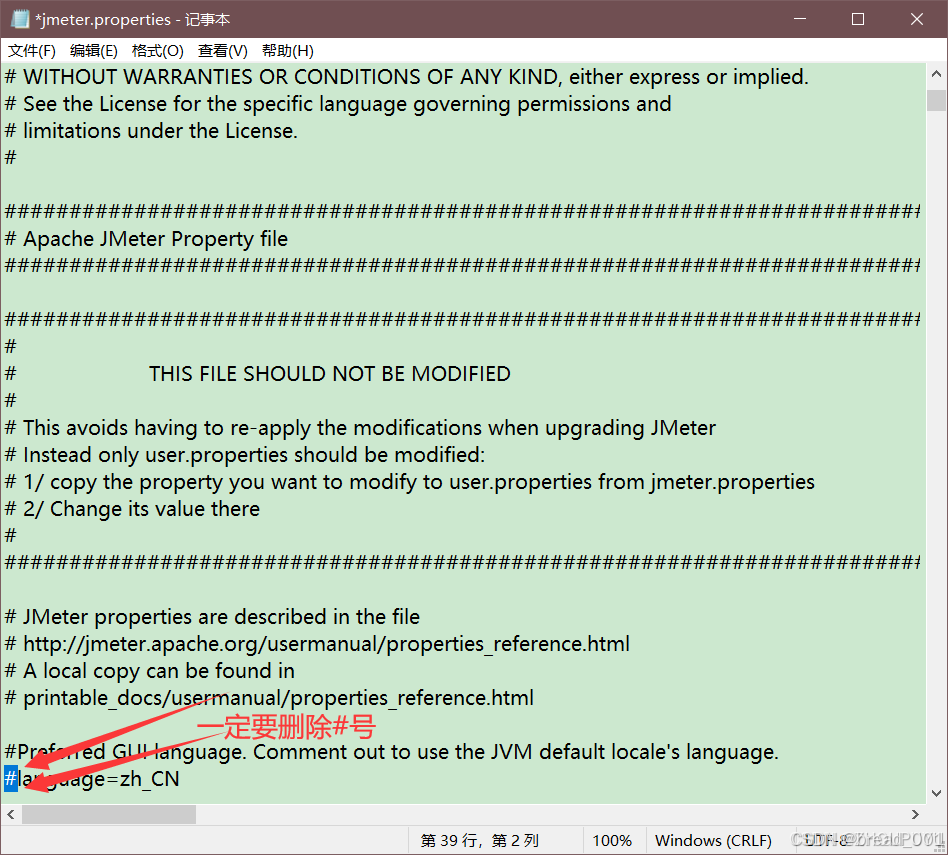Viewport: 948px width, 855px height.
Task: Open the 格式(O) menu
Action: tap(158, 50)
